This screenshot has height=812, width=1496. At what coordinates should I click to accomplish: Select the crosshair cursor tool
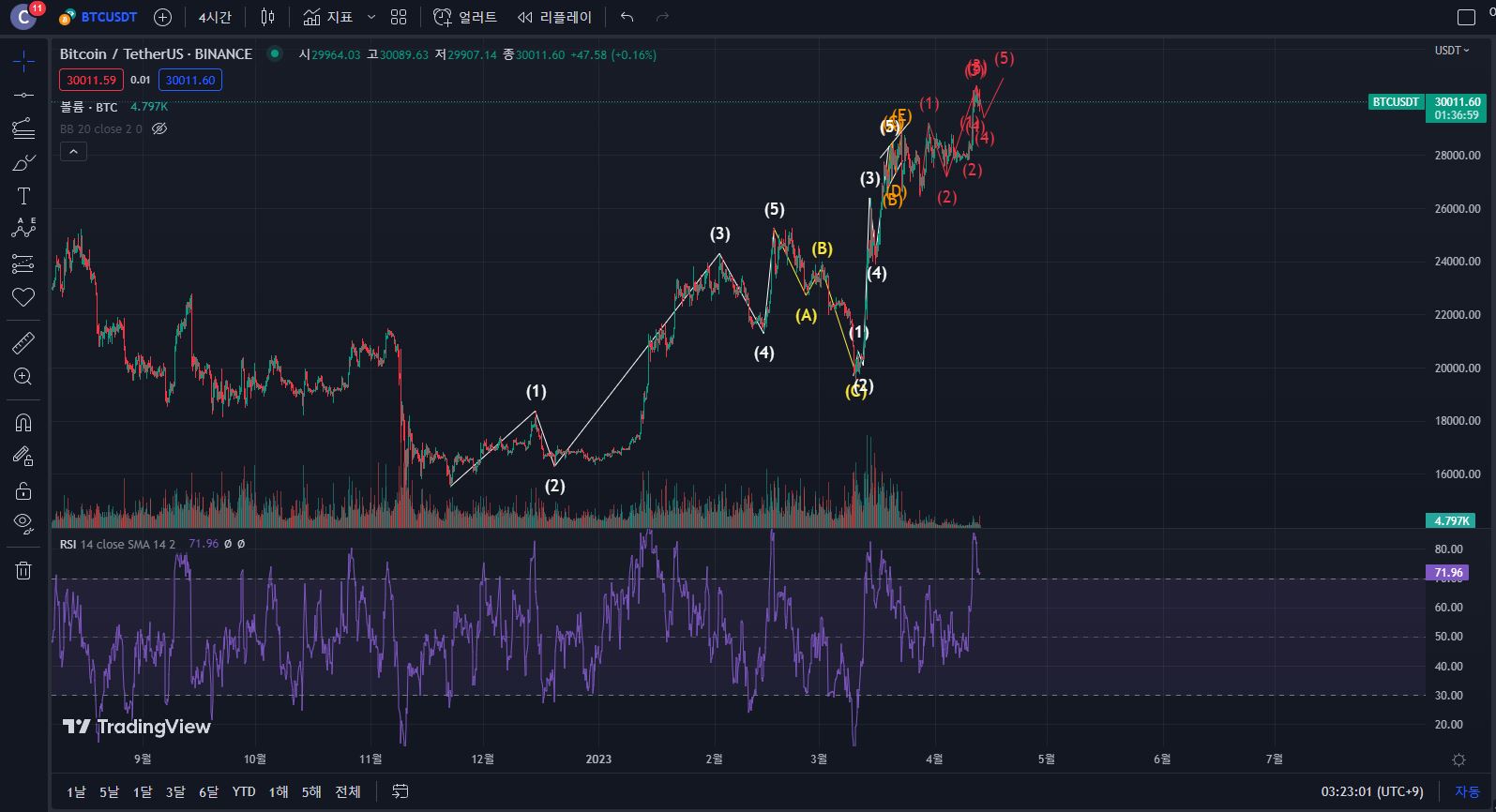click(23, 62)
